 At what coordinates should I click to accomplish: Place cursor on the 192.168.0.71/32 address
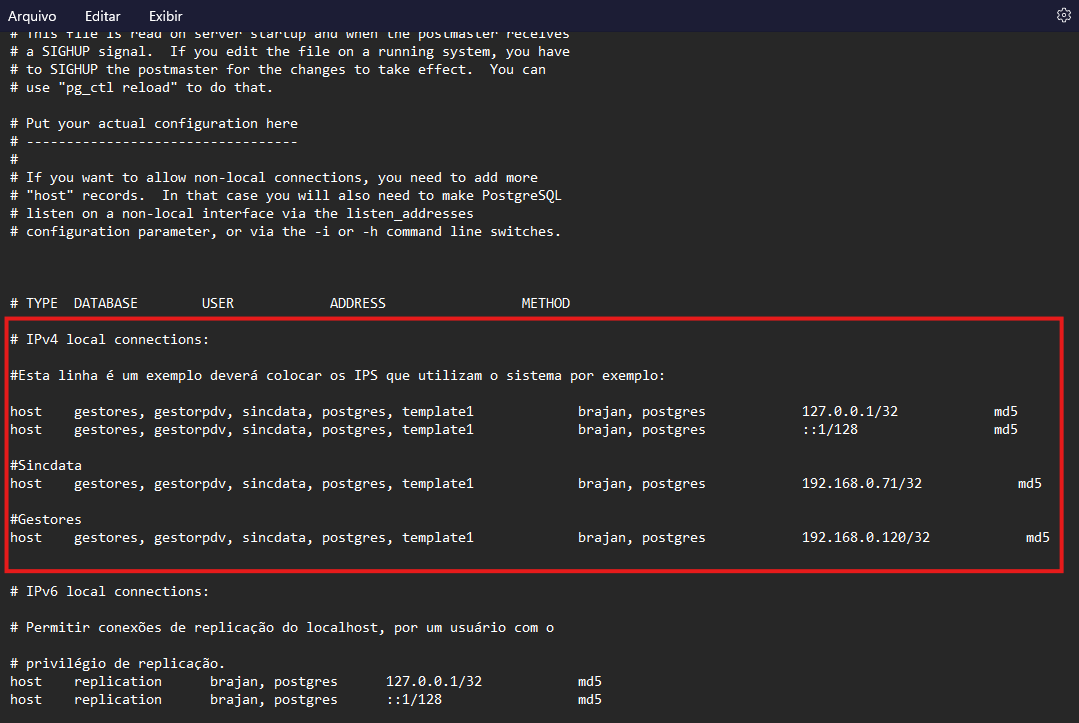[861, 483]
